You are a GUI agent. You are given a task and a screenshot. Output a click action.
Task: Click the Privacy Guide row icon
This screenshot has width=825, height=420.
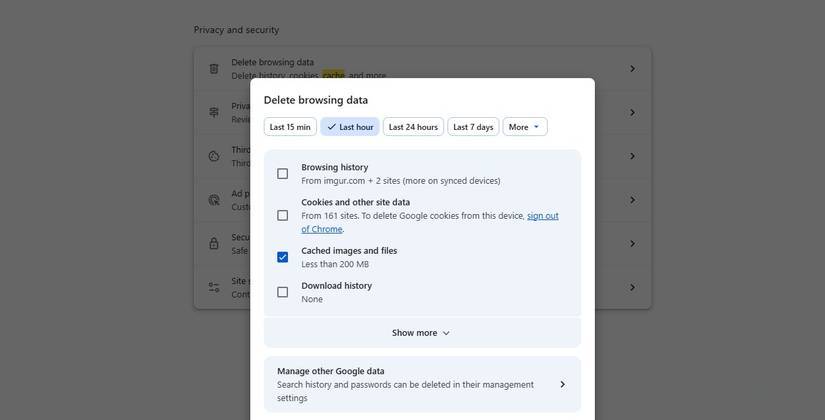tap(214, 112)
